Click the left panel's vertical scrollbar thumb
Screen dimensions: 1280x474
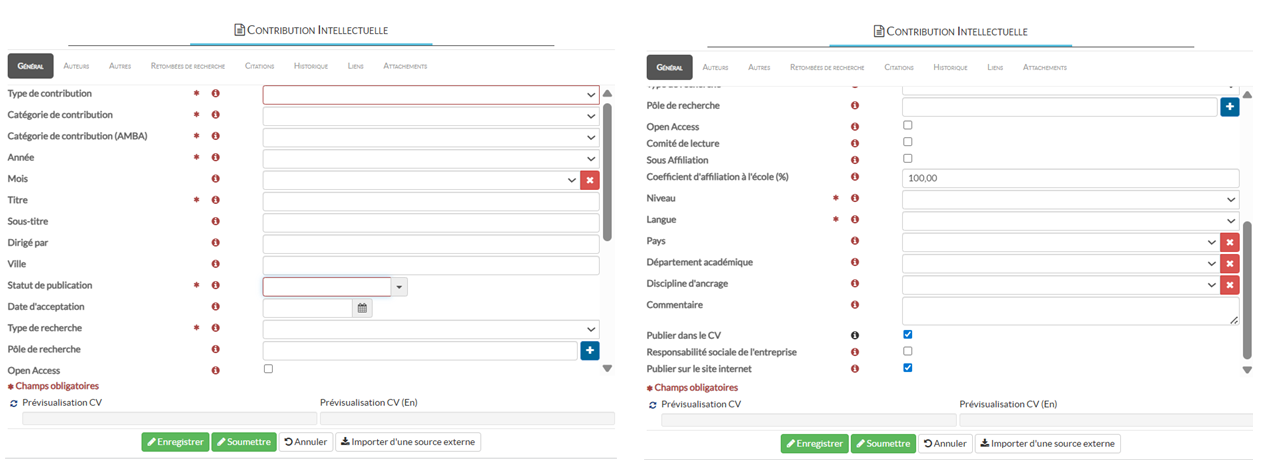pos(606,170)
